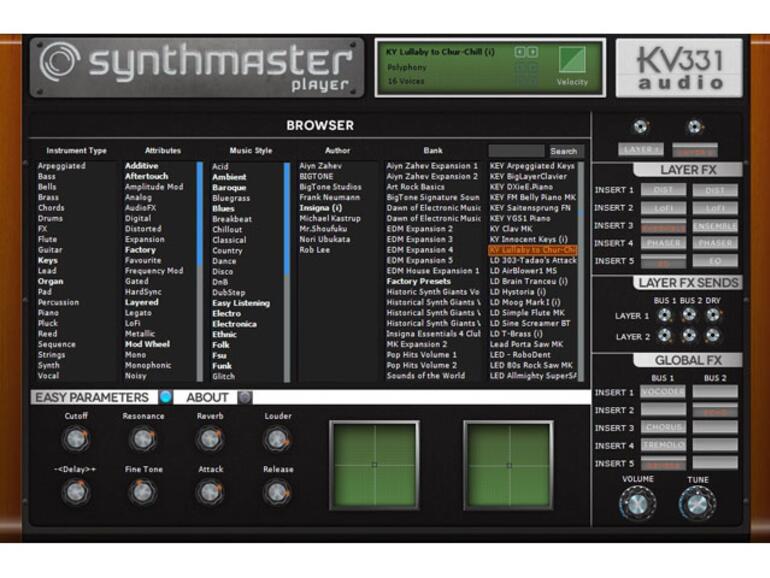Click the master Volume knob
This screenshot has width=770, height=578.
pos(637,503)
